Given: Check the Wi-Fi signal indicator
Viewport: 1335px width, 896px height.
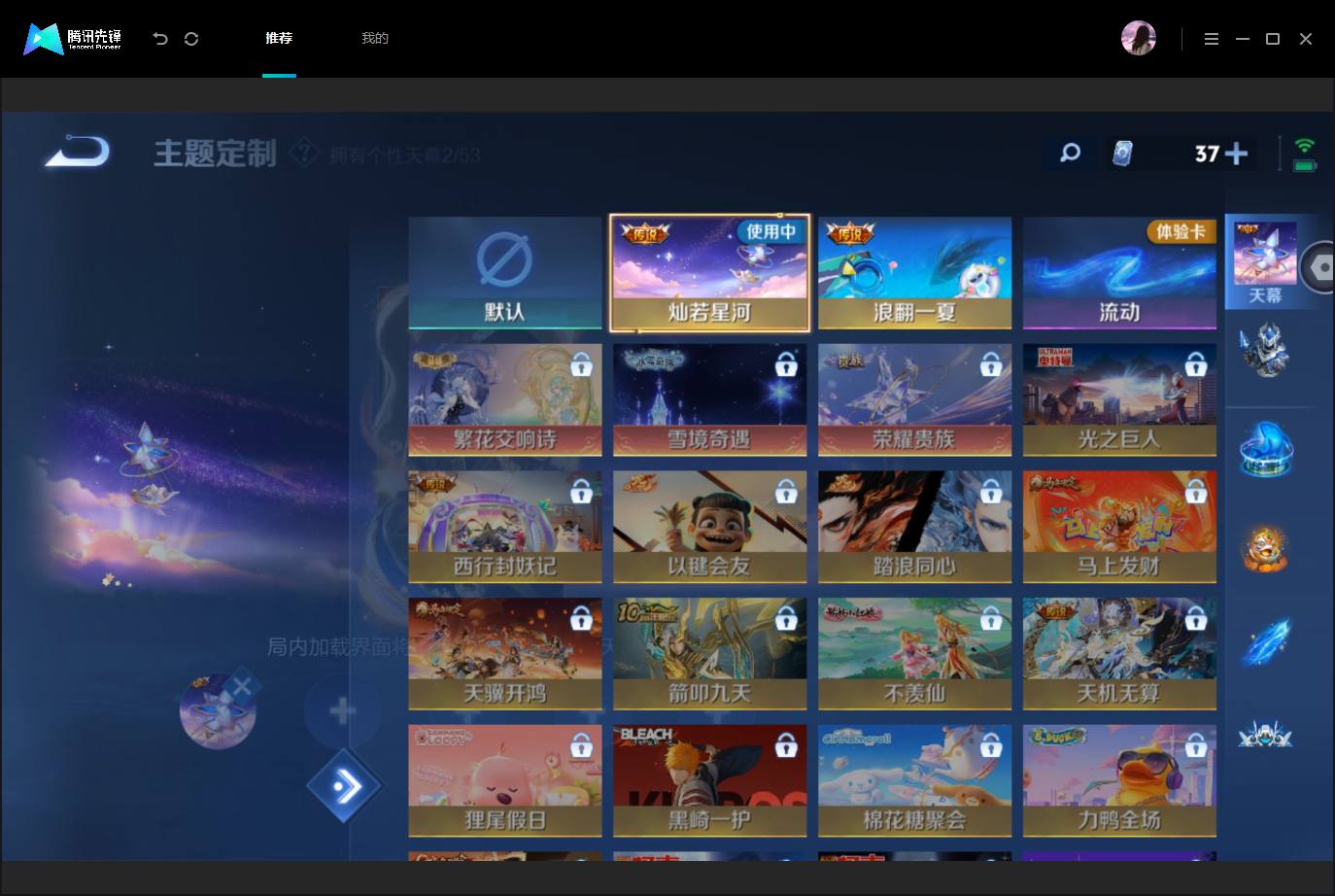Looking at the screenshot, I should point(1305,146).
